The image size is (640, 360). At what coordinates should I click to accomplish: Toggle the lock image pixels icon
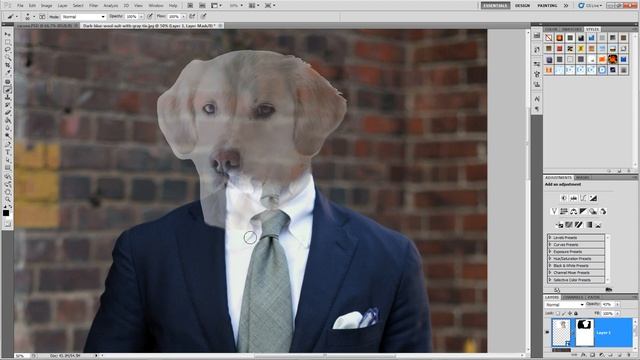click(563, 313)
